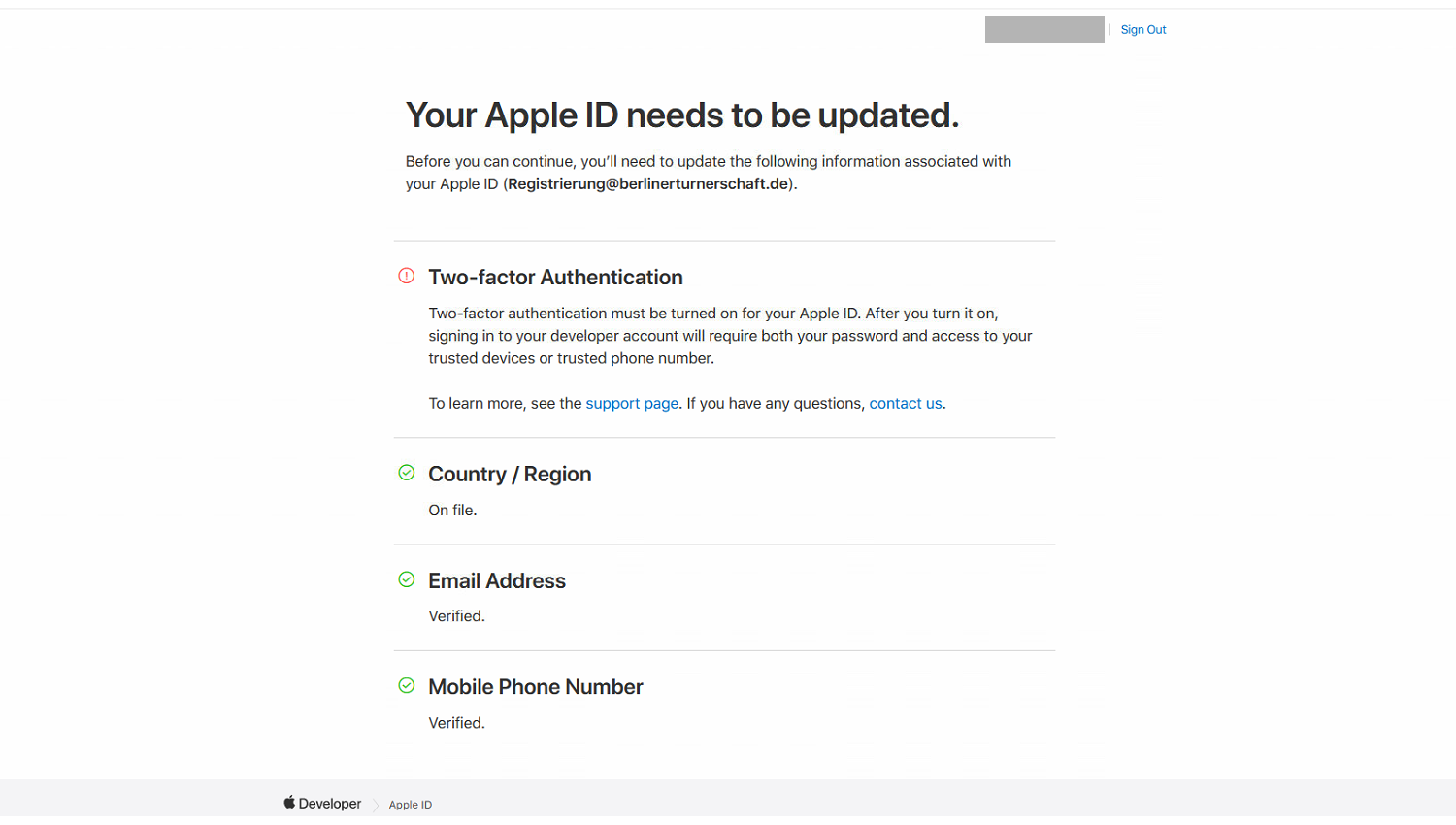
Task: Click the 'On file.' status text
Action: (452, 510)
